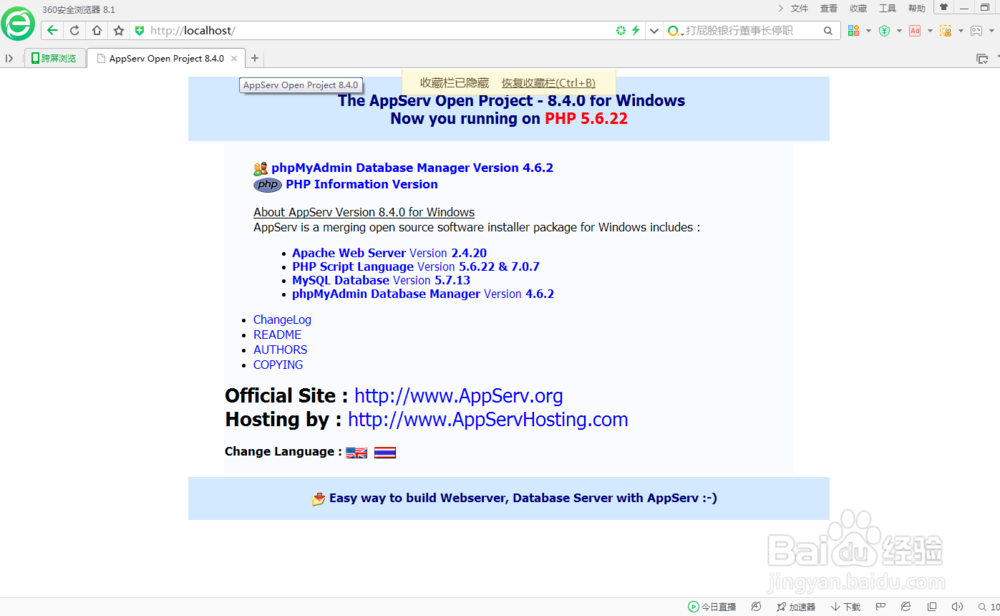Click the lightning speed mode icon
The height and width of the screenshot is (616, 1000).
coord(636,30)
